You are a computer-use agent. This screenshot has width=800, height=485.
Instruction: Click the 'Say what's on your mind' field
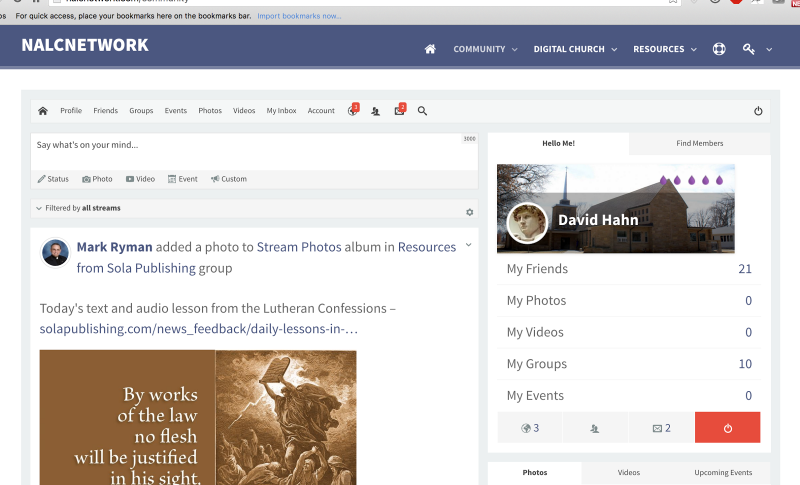click(245, 146)
